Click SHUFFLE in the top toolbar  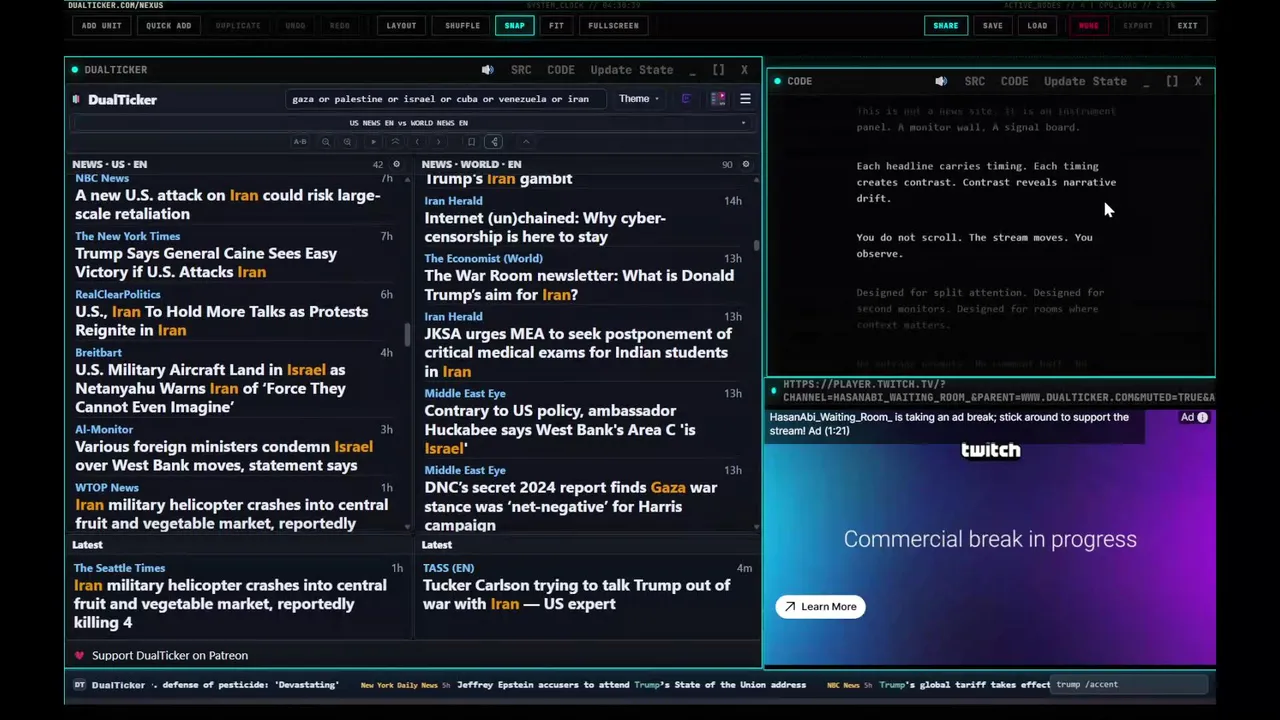(462, 26)
